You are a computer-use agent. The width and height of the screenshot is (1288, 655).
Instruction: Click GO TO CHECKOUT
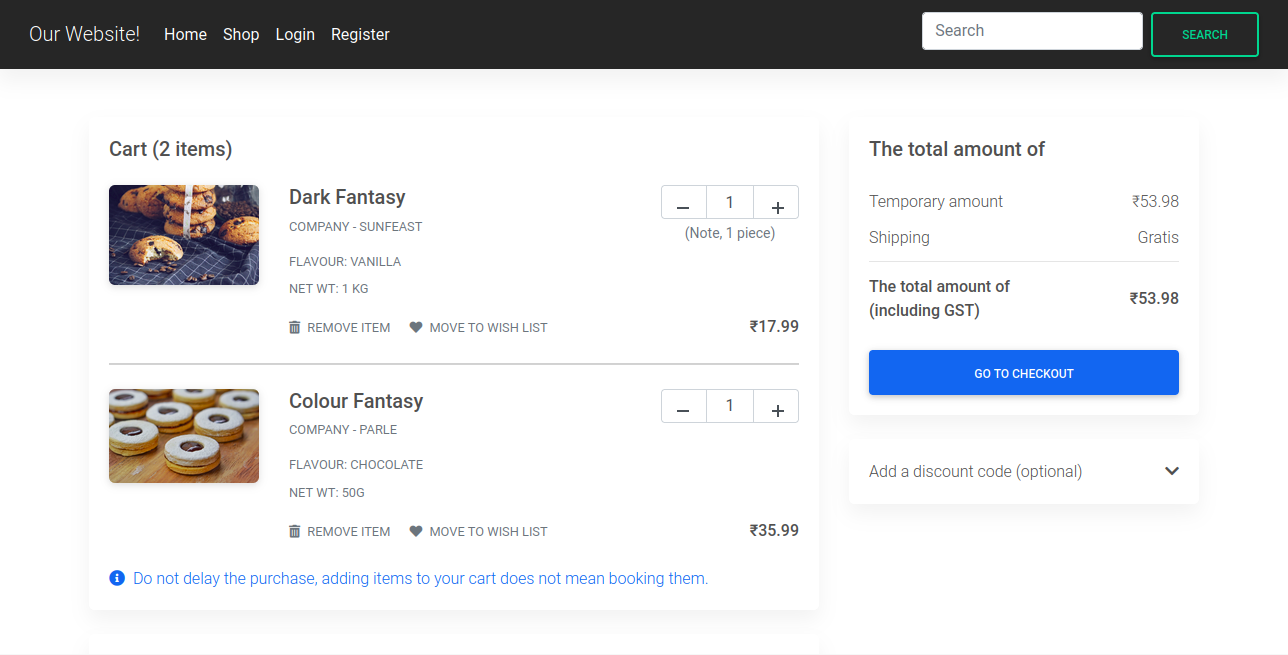(x=1023, y=372)
